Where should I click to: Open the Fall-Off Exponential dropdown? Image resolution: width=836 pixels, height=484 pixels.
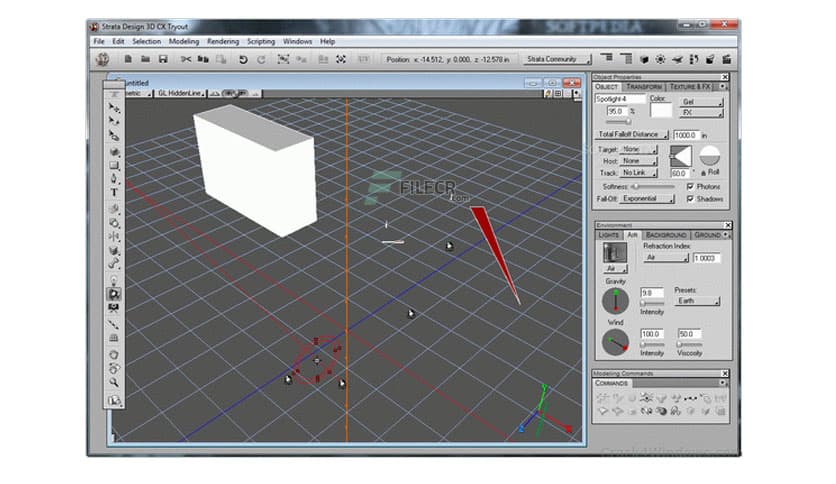click(647, 199)
